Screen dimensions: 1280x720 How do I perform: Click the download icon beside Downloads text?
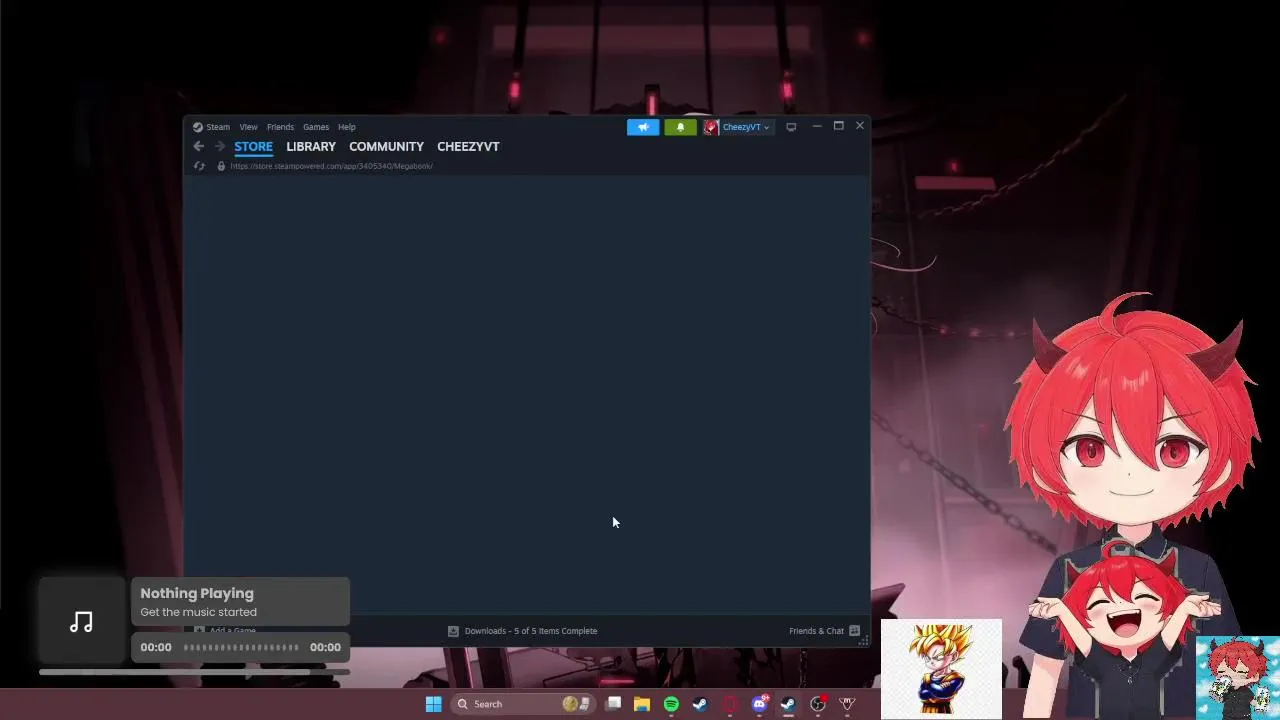(x=453, y=631)
